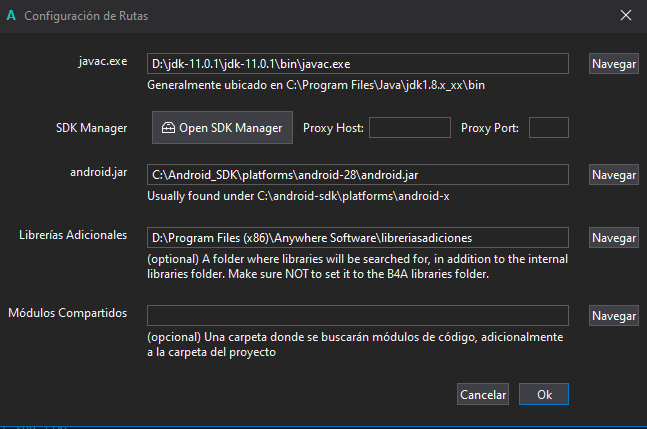
Task: Click the '(opcional) Una carpeta donde' description
Action: pyautogui.click(x=355, y=344)
